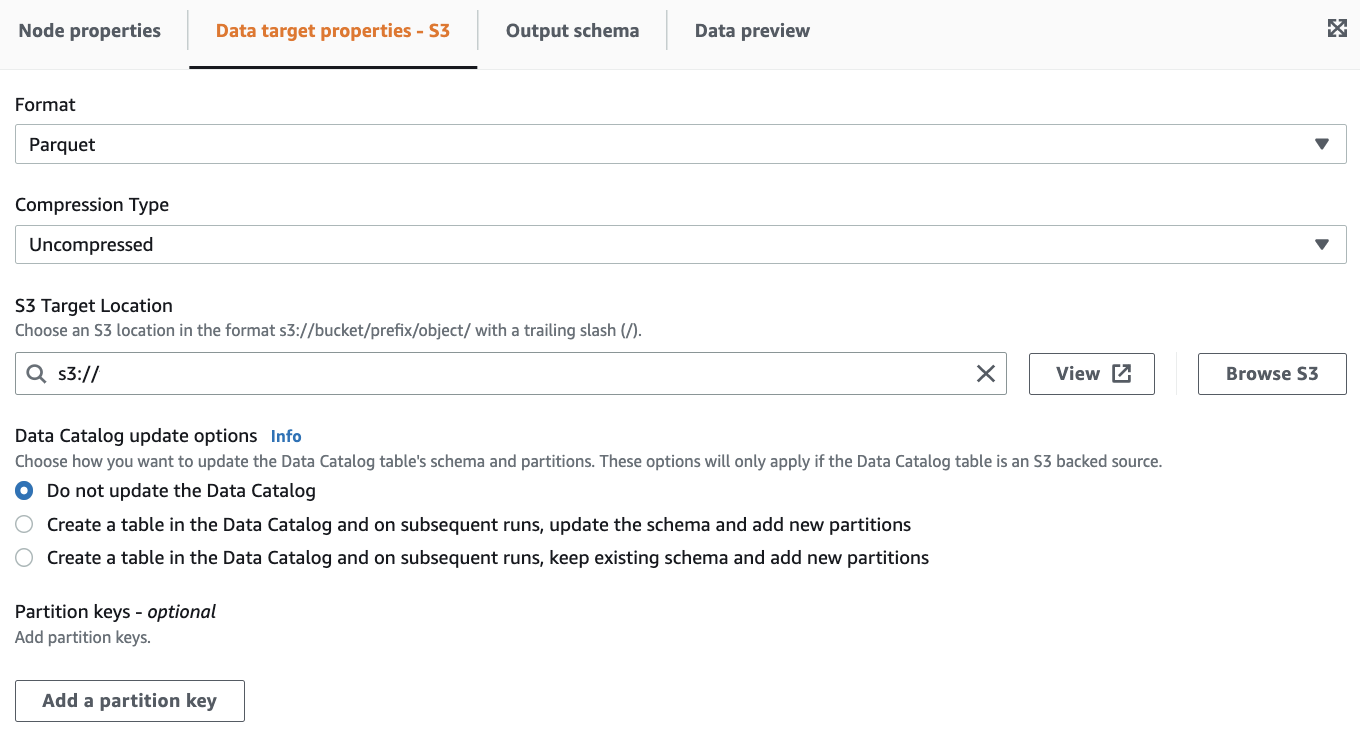Open the Info link for Data Catalog options
1360x734 pixels.
coord(286,436)
